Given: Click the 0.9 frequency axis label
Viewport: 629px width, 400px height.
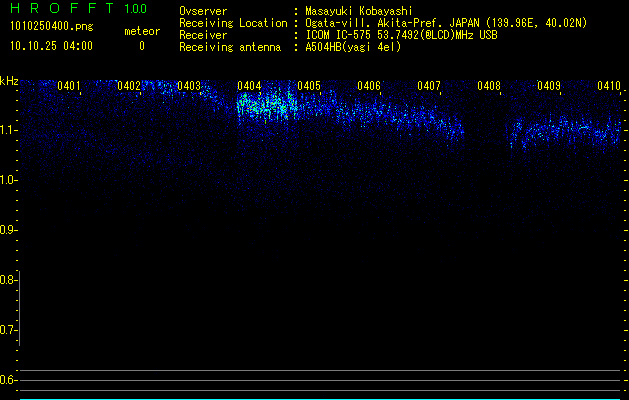Looking at the screenshot, I should [8, 230].
